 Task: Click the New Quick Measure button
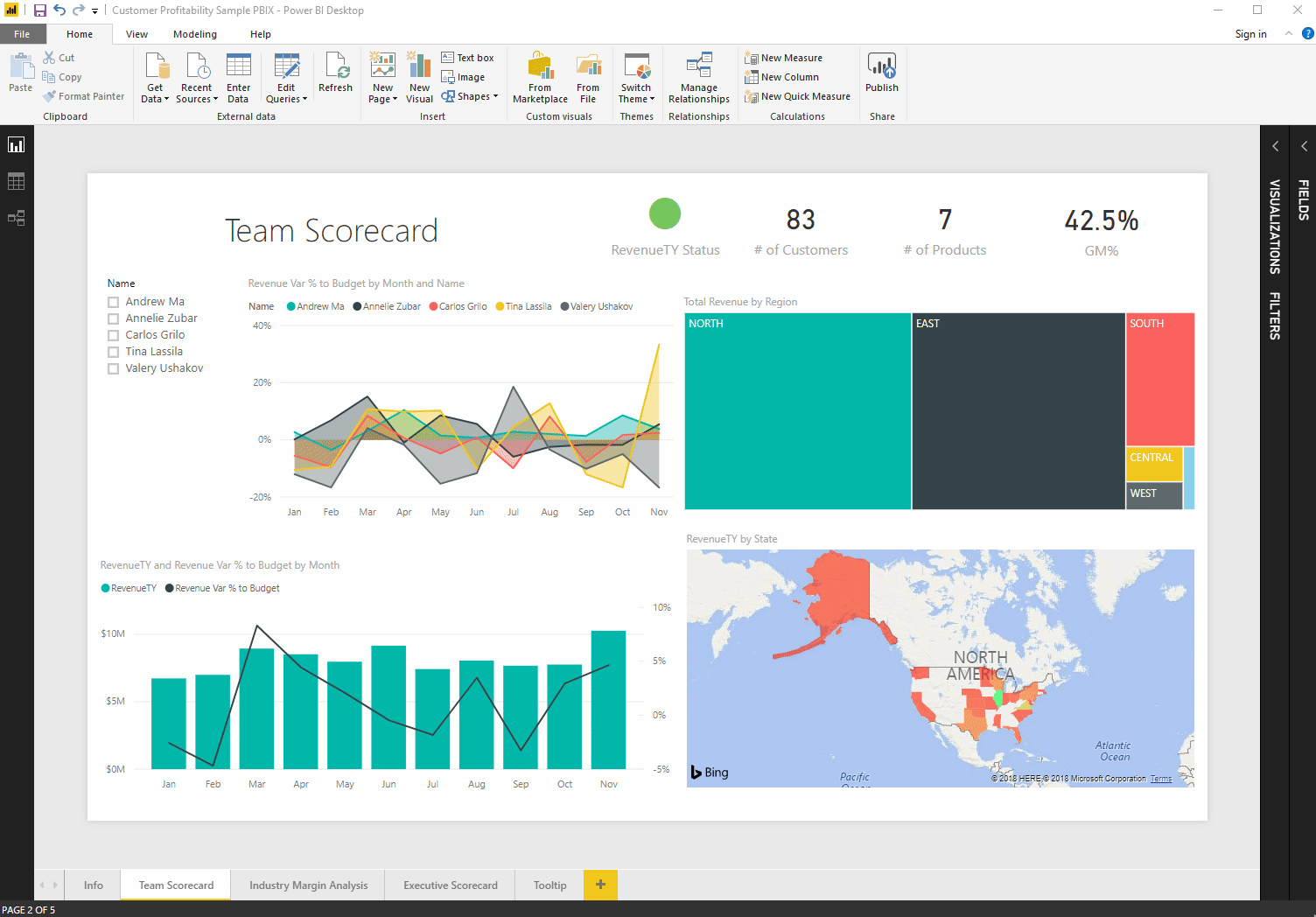[797, 96]
